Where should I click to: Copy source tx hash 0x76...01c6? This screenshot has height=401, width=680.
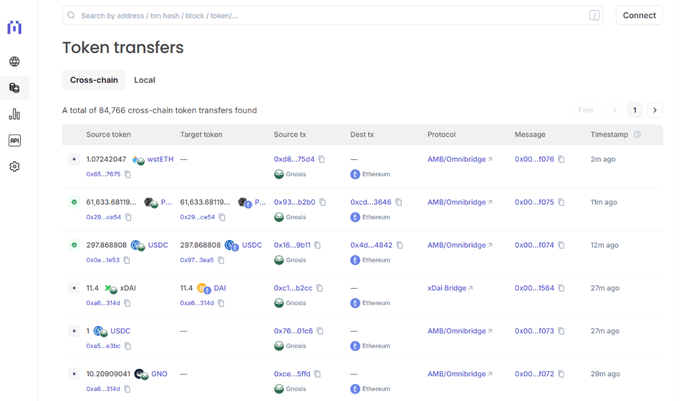pos(320,331)
